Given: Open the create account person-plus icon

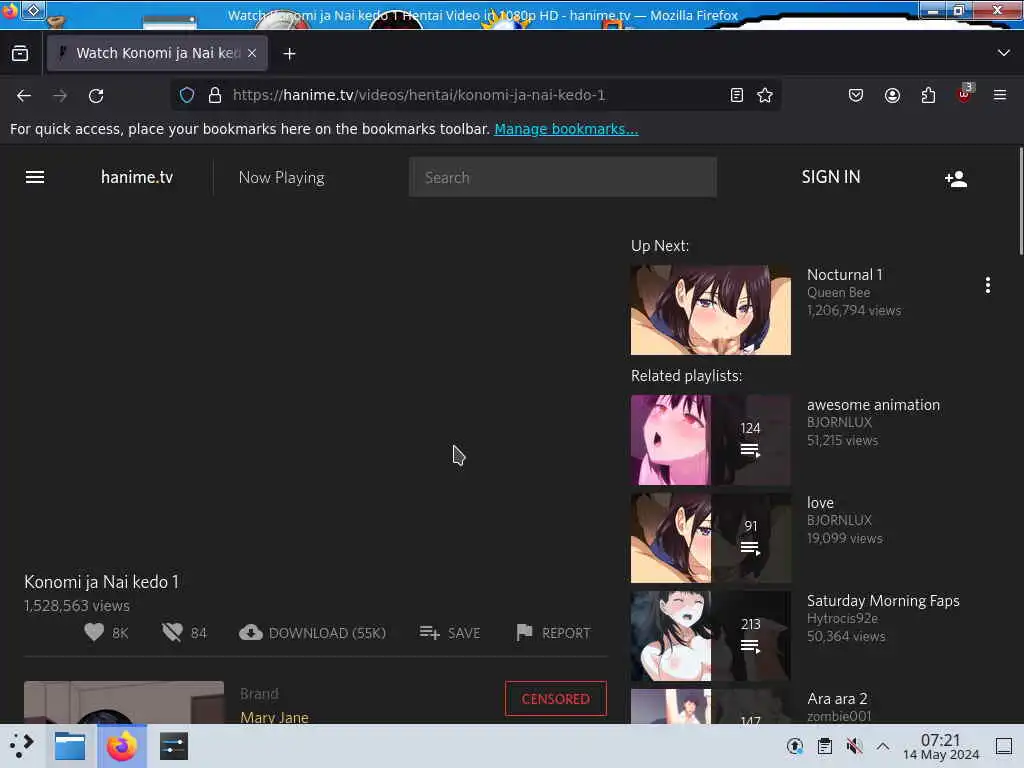Looking at the screenshot, I should [x=956, y=178].
